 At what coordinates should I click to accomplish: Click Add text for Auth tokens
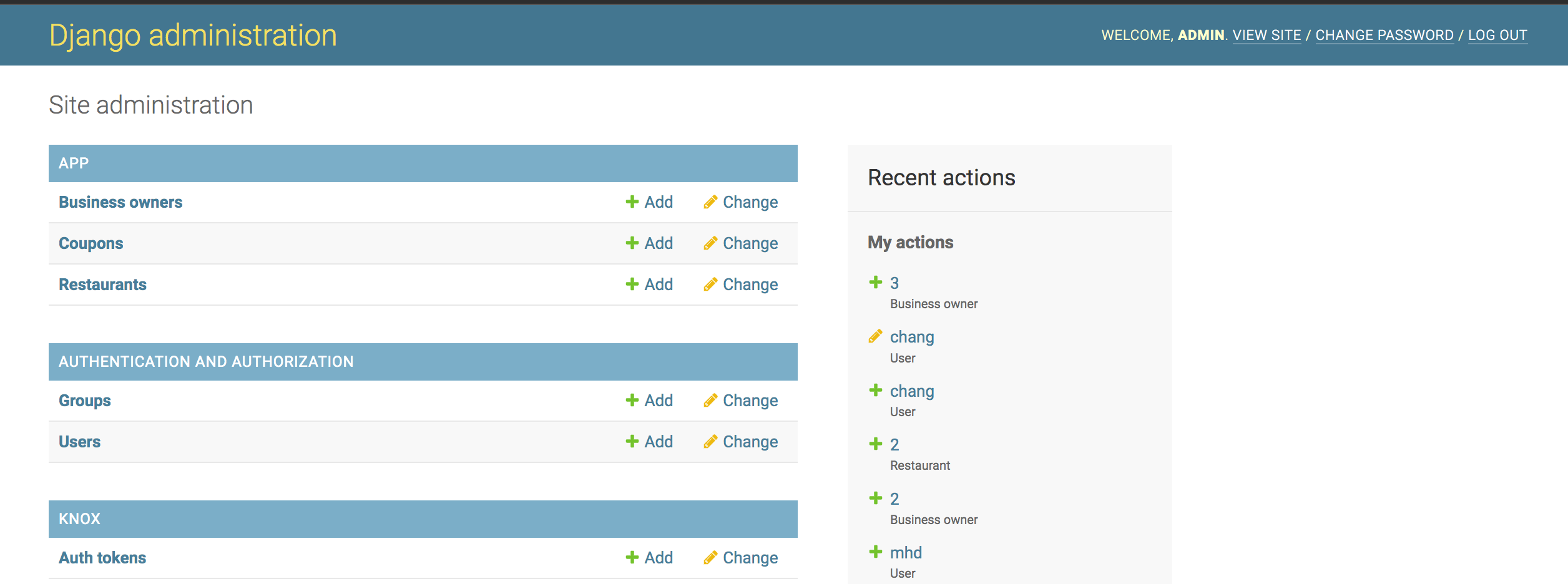point(659,558)
